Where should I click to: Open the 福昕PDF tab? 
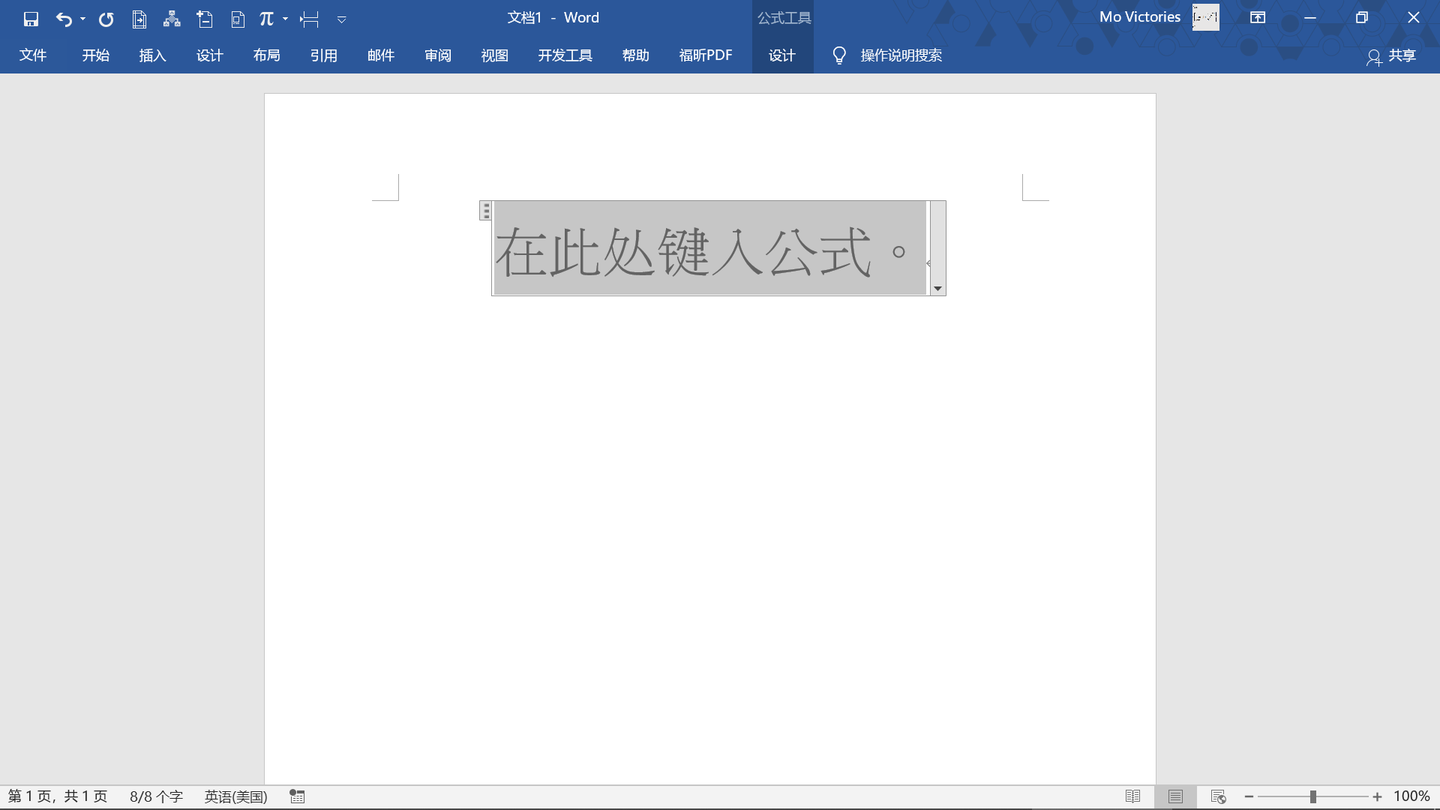click(x=706, y=55)
